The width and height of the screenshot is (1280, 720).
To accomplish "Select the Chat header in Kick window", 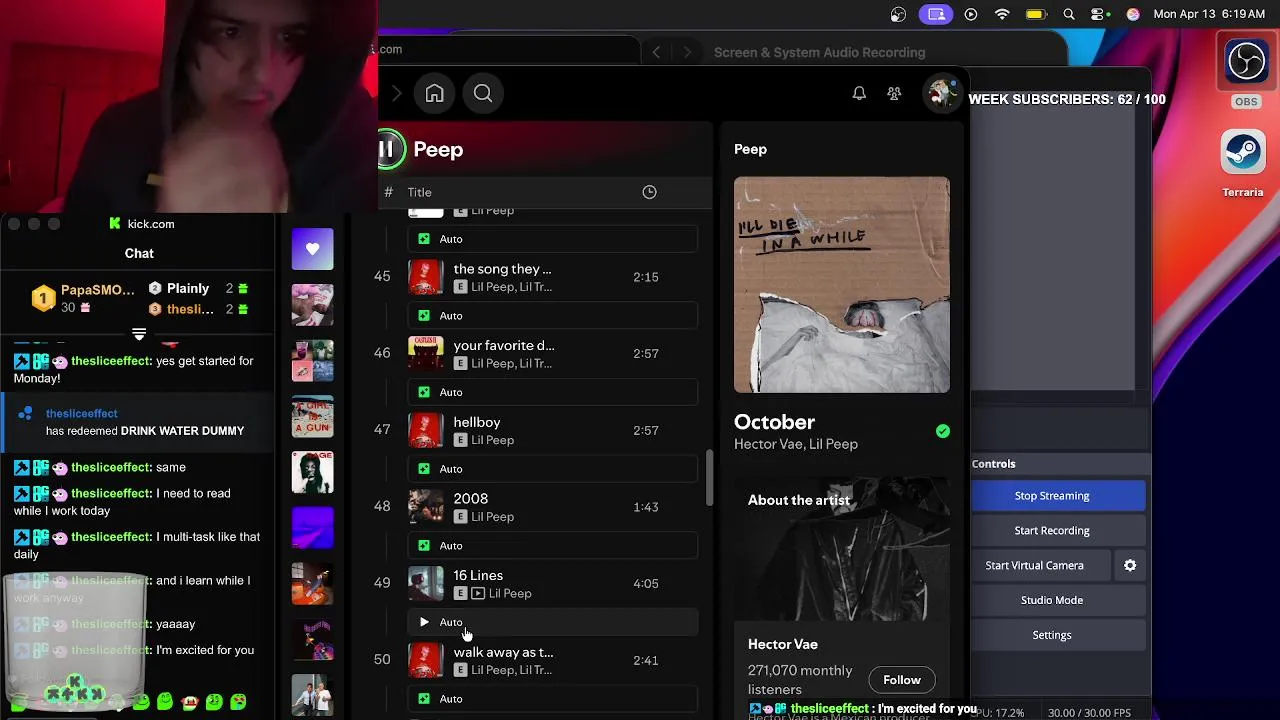I will pos(139,254).
